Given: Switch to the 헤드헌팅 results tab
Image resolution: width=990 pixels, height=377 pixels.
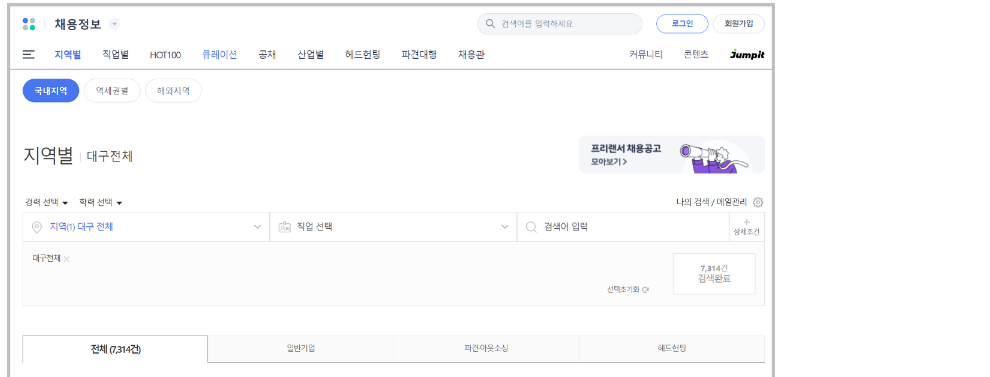Looking at the screenshot, I should tap(671, 349).
